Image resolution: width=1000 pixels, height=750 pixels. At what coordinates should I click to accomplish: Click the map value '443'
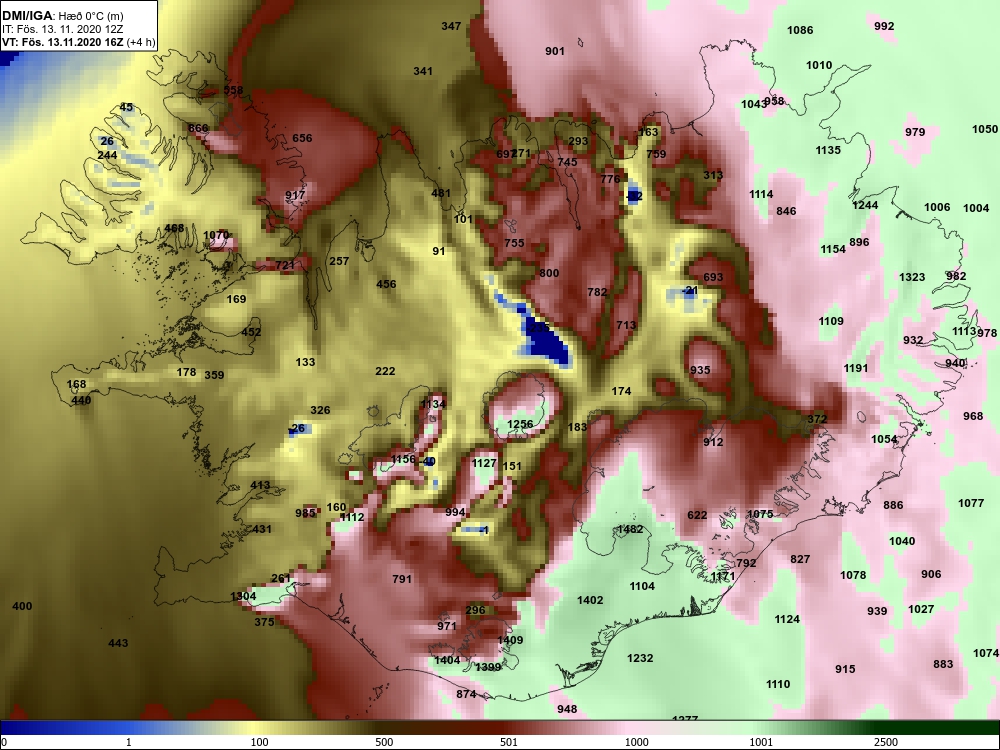118,643
